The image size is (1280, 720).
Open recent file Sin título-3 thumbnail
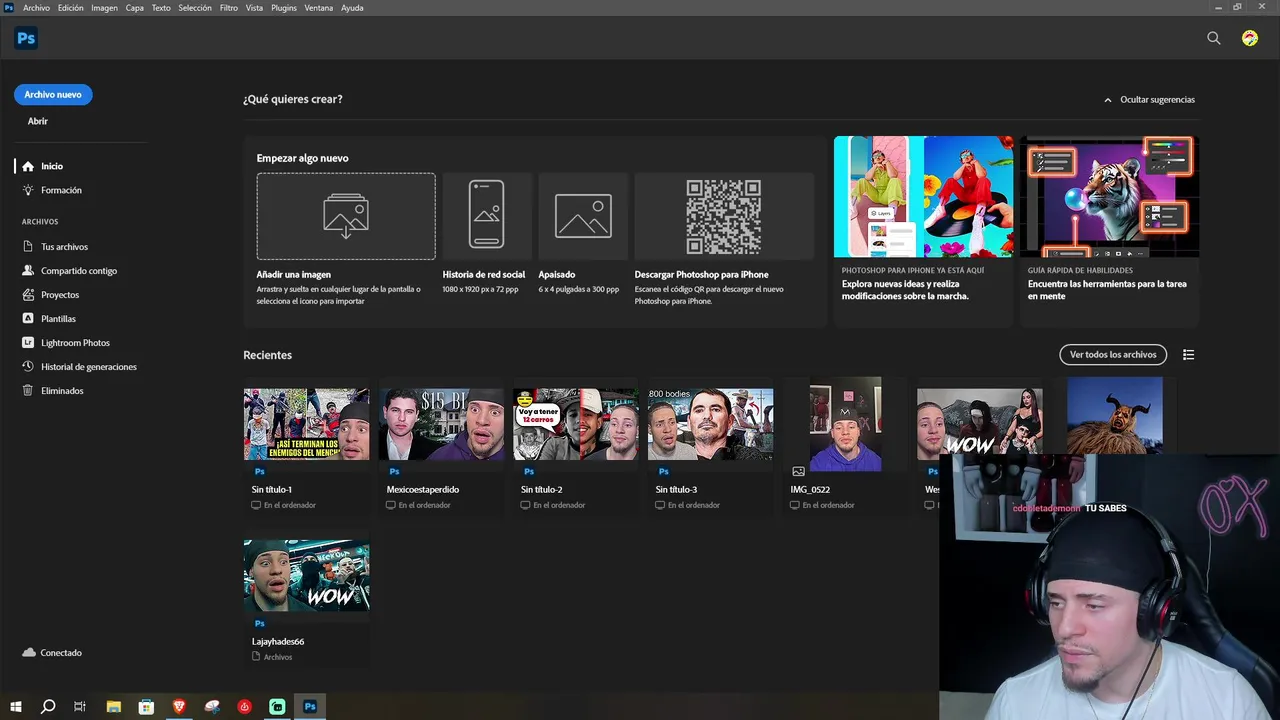click(710, 424)
